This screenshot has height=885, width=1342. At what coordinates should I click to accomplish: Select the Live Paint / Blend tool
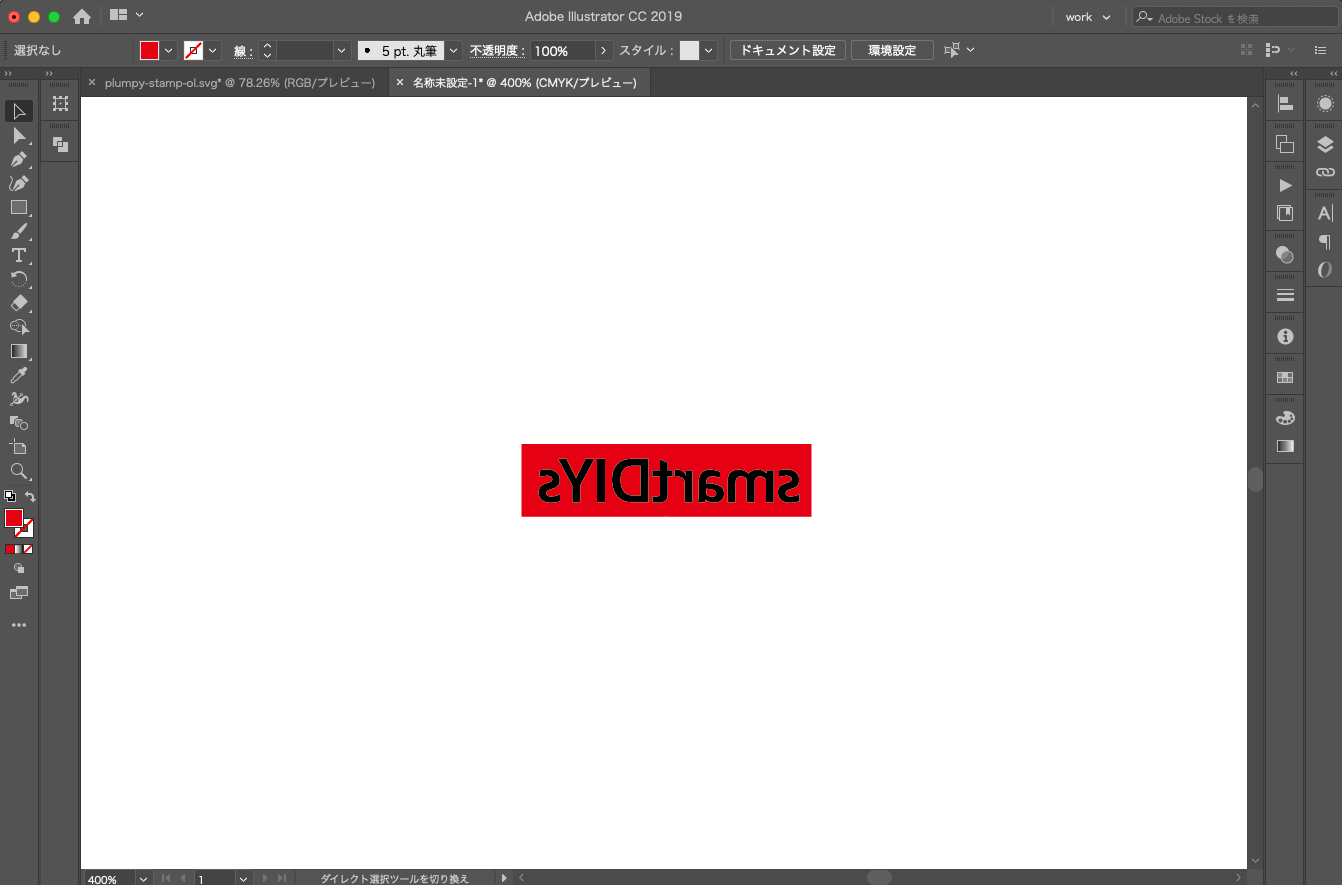click(x=19, y=423)
